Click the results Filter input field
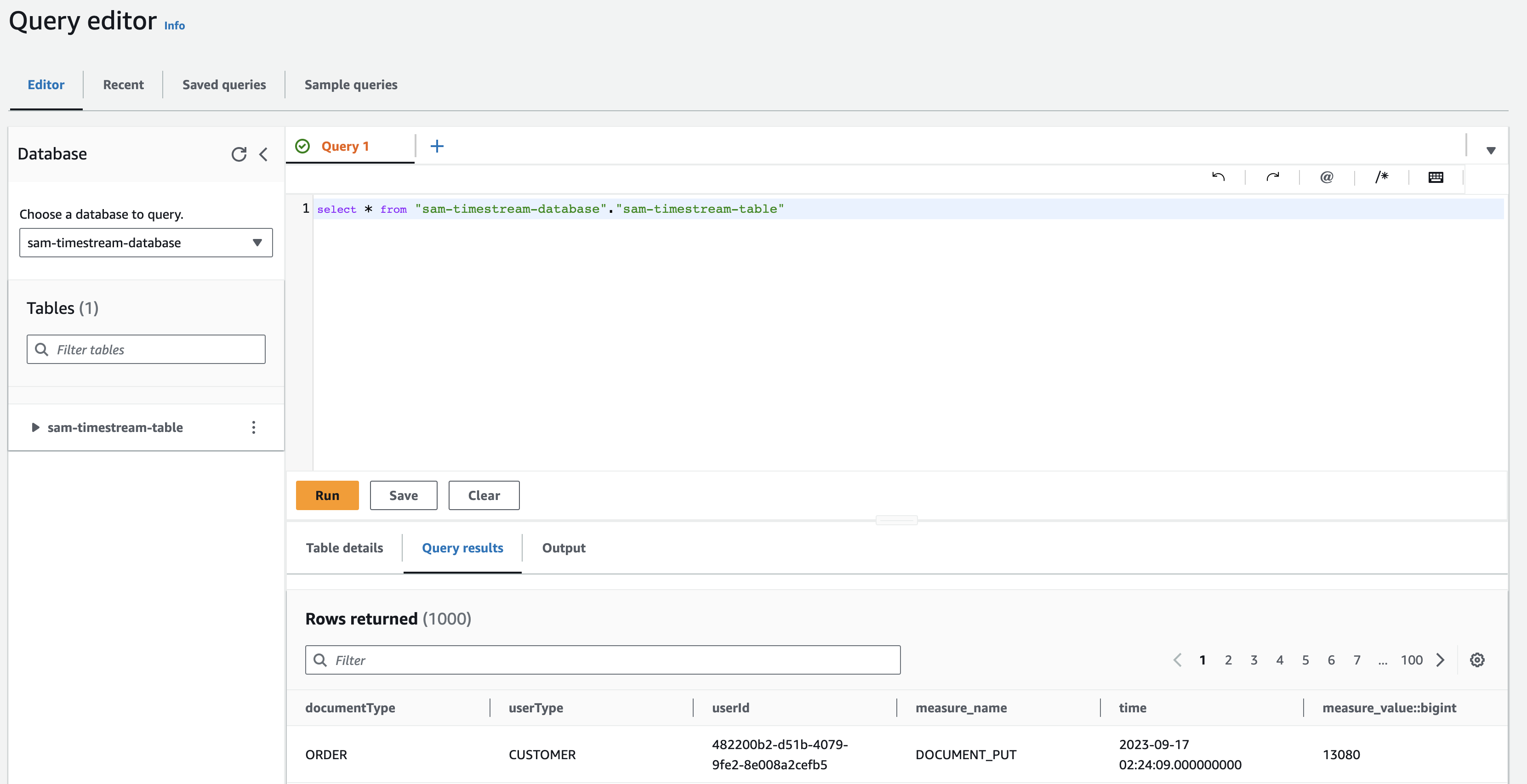Image resolution: width=1527 pixels, height=784 pixels. coord(603,660)
